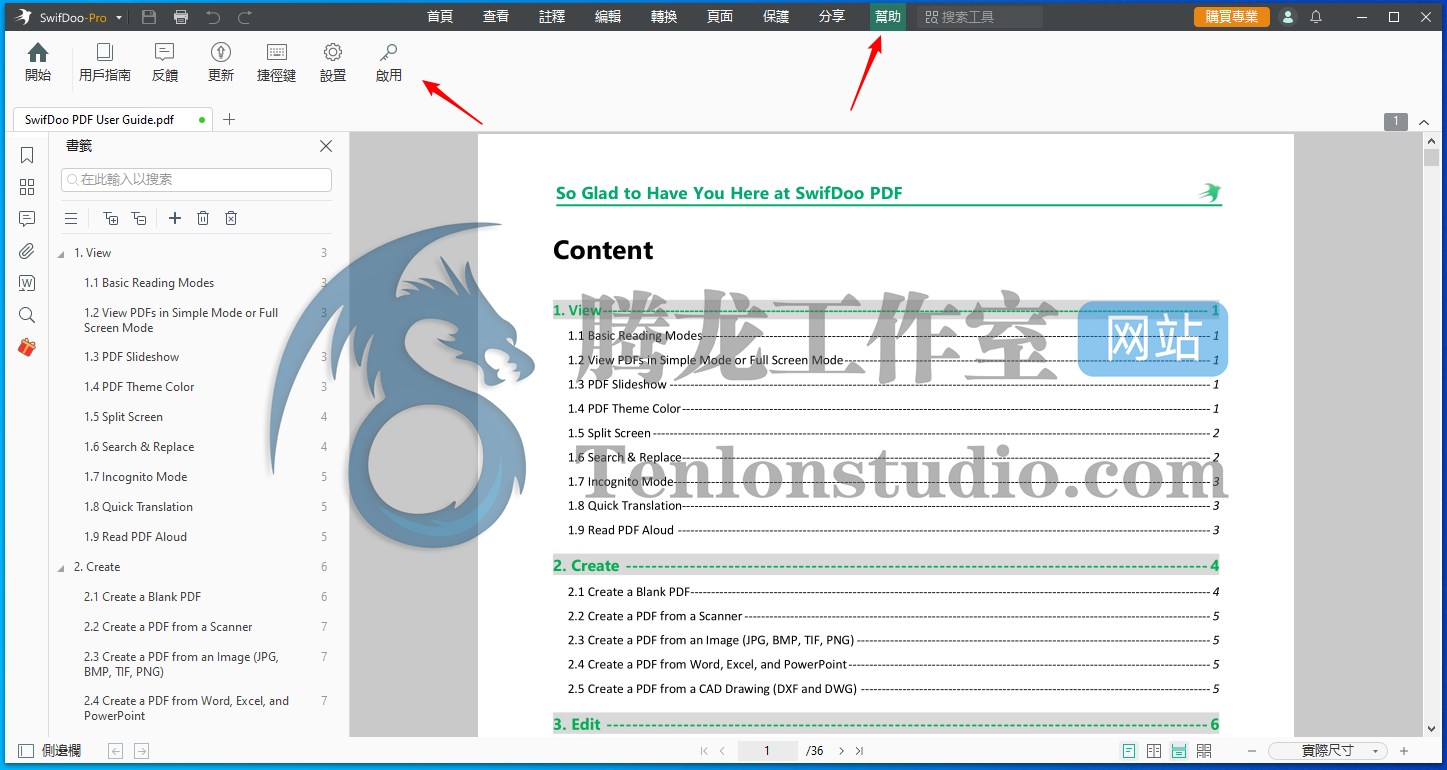Open the comments sidebar icon
Screen dimensions: 1447x770
click(x=27, y=219)
